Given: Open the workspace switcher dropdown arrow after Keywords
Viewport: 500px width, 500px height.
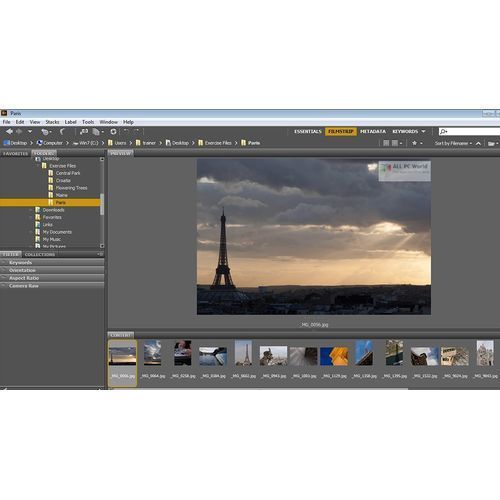Looking at the screenshot, I should tap(423, 131).
